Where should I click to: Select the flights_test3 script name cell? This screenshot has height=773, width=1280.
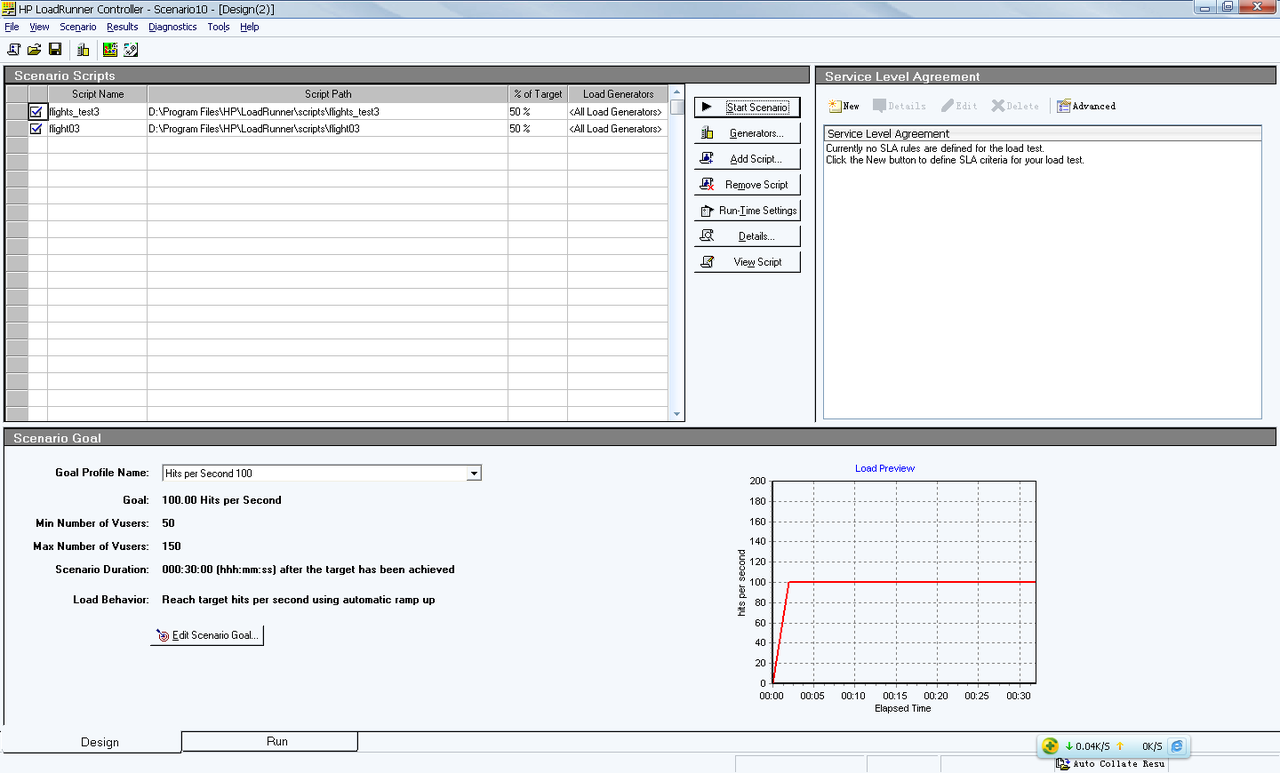[x=97, y=112]
